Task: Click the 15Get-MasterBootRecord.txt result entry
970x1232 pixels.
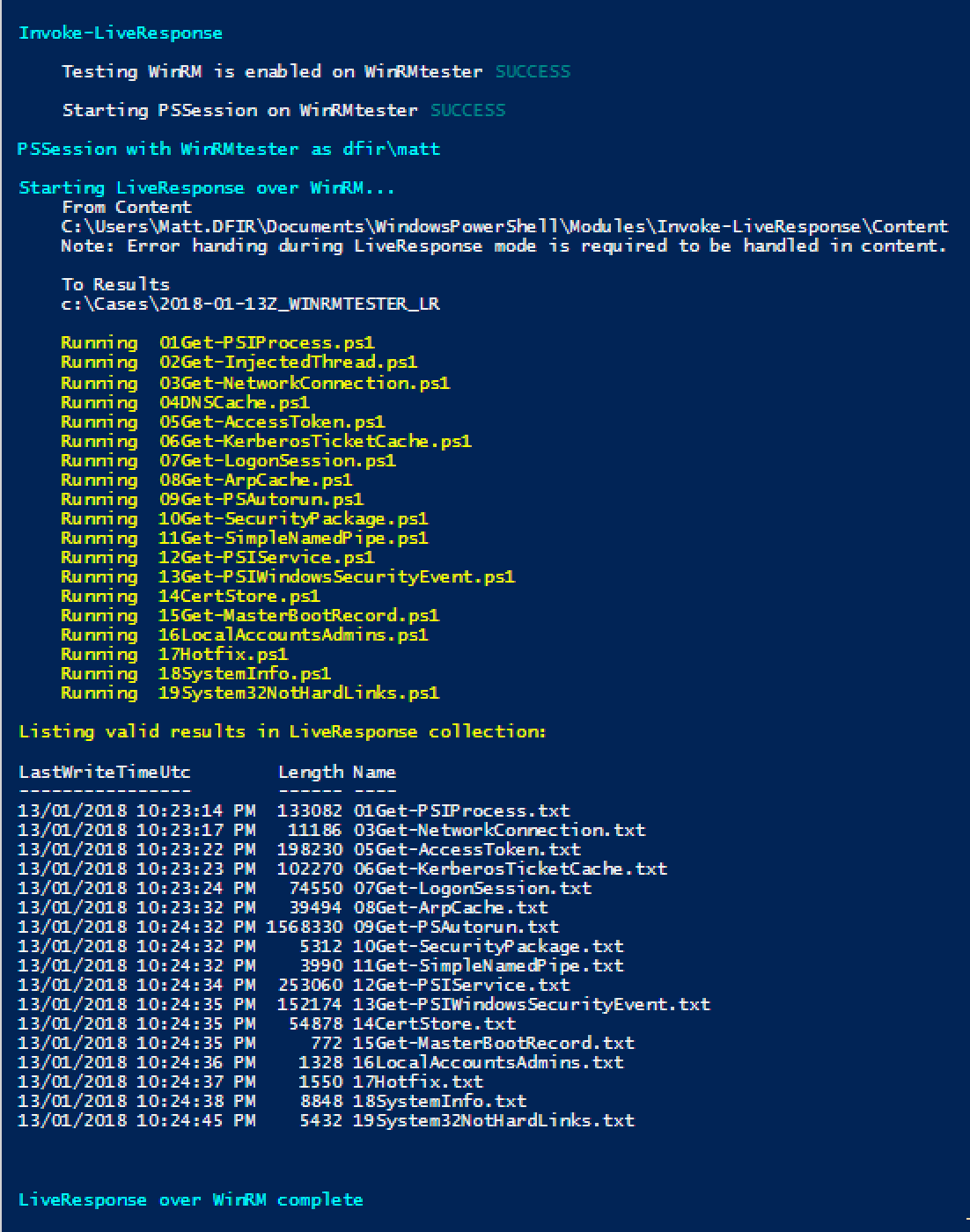Action: (494, 1044)
